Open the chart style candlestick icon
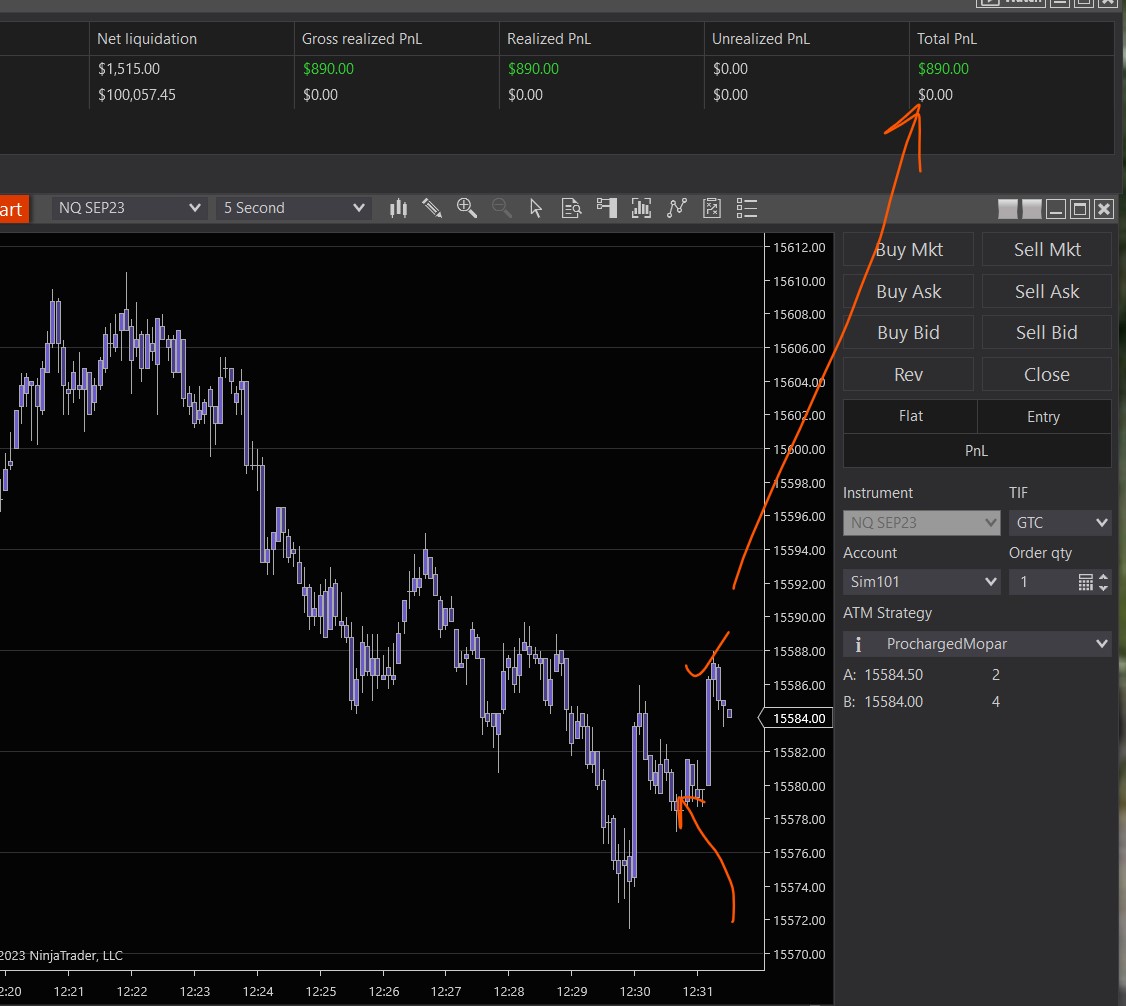This screenshot has width=1126, height=1006. [x=399, y=208]
